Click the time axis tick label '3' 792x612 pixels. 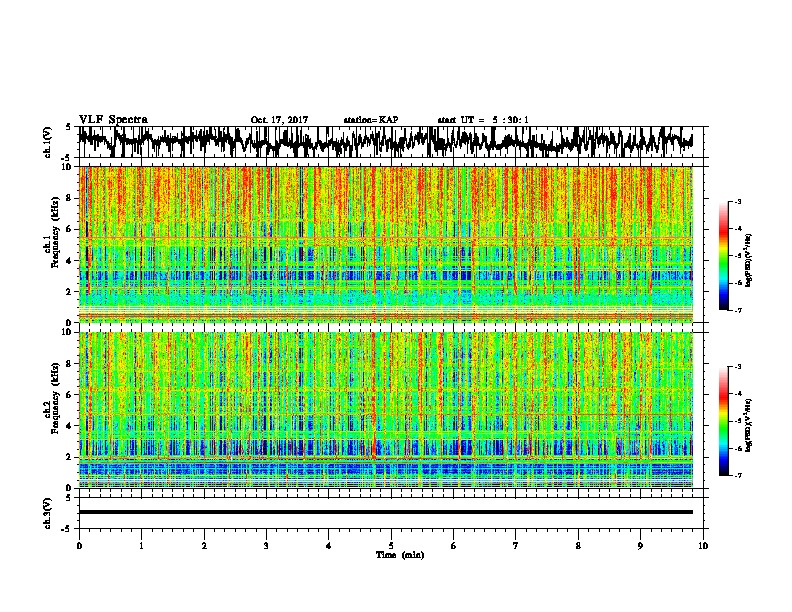click(266, 546)
